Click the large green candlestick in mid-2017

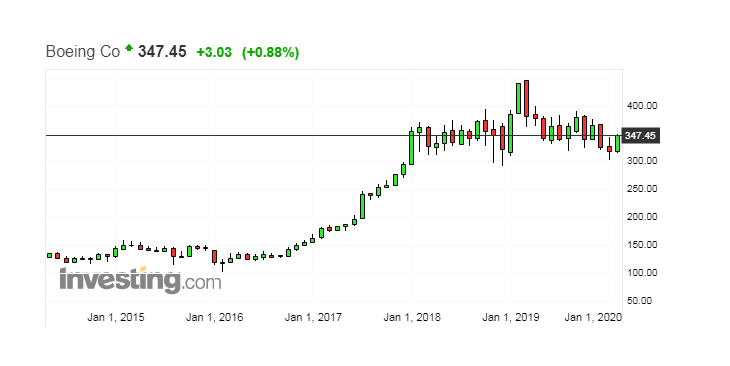click(362, 206)
